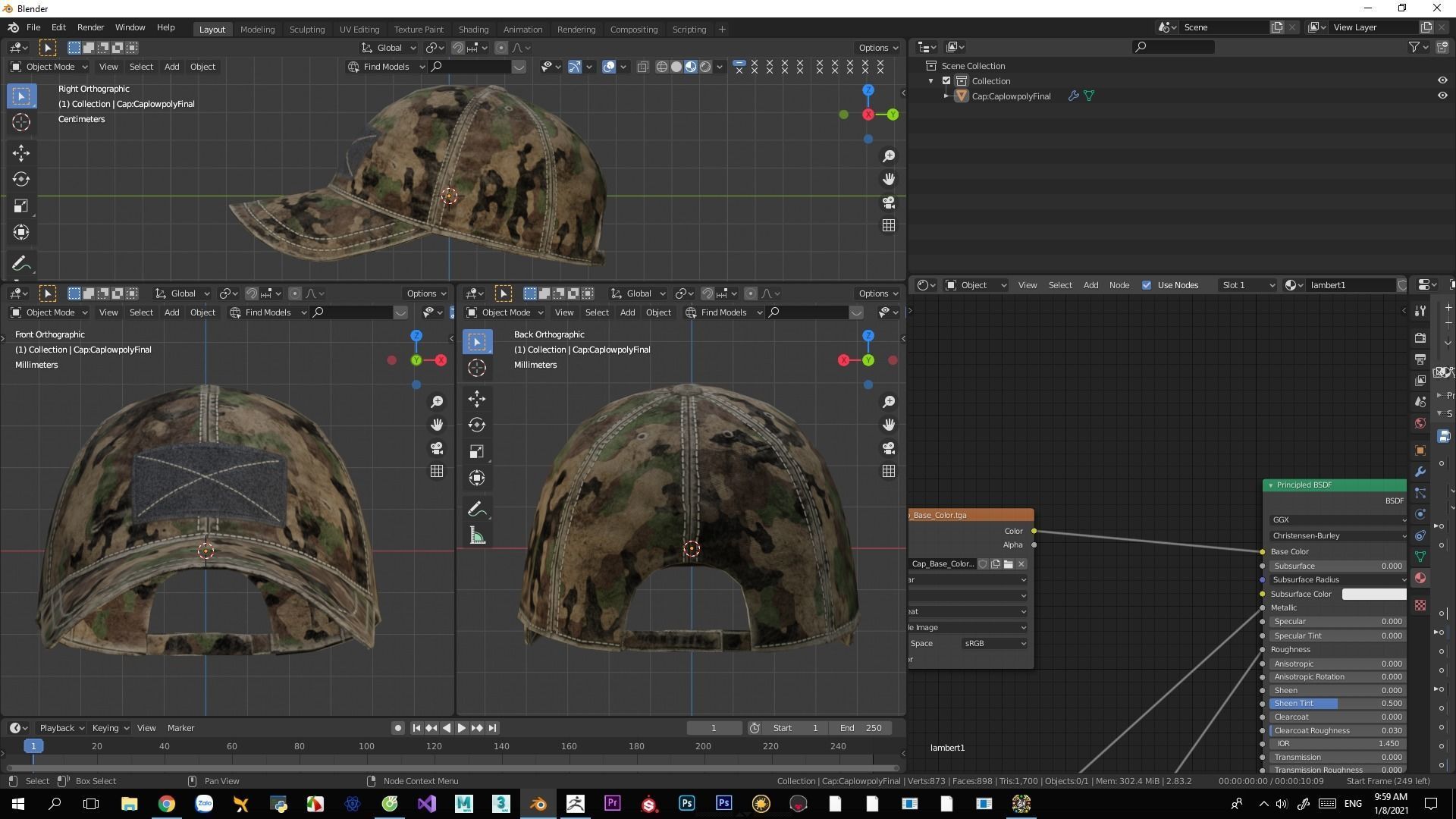Viewport: 1456px width, 819px height.
Task: Click the current frame field in the timeline
Action: [714, 727]
